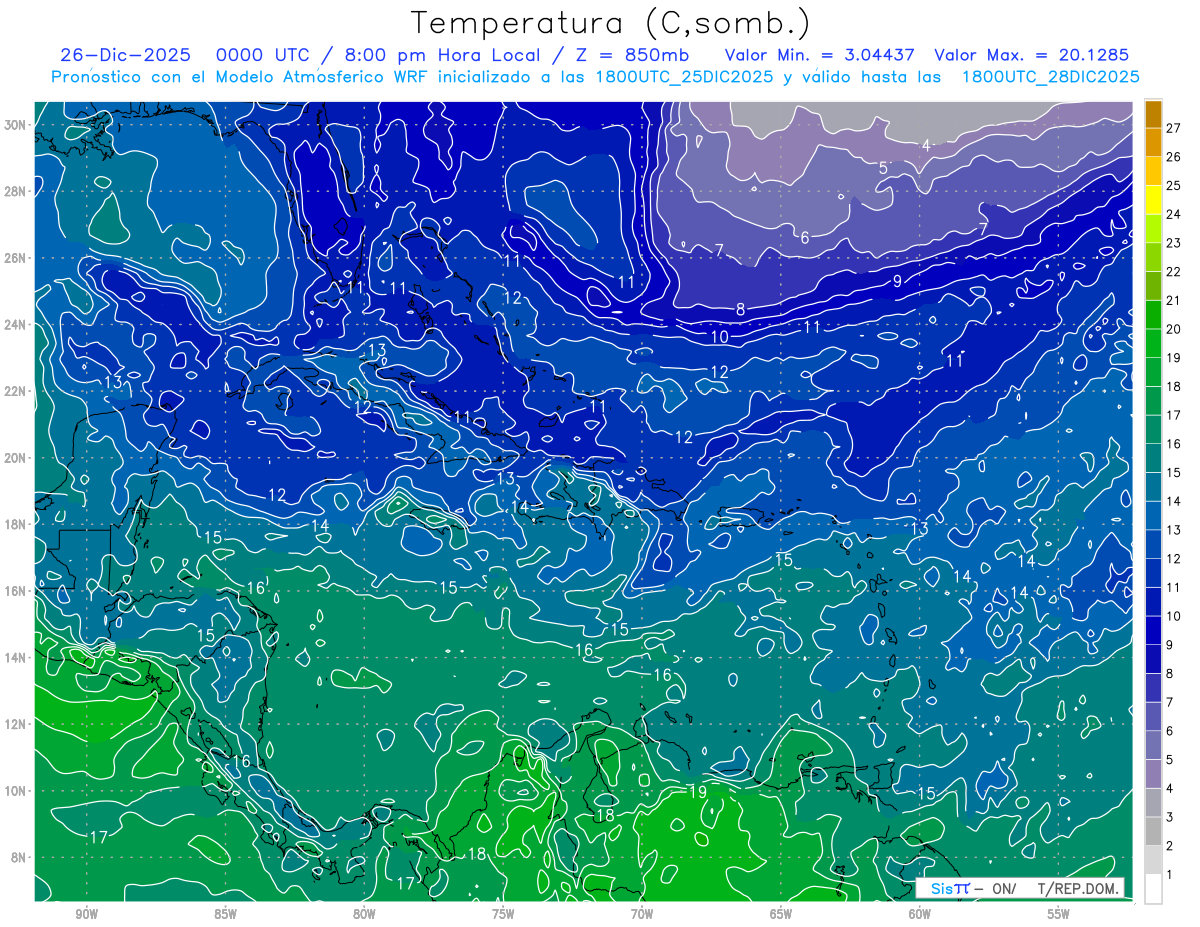Click the '12N' latitude axis label

pos(15,724)
